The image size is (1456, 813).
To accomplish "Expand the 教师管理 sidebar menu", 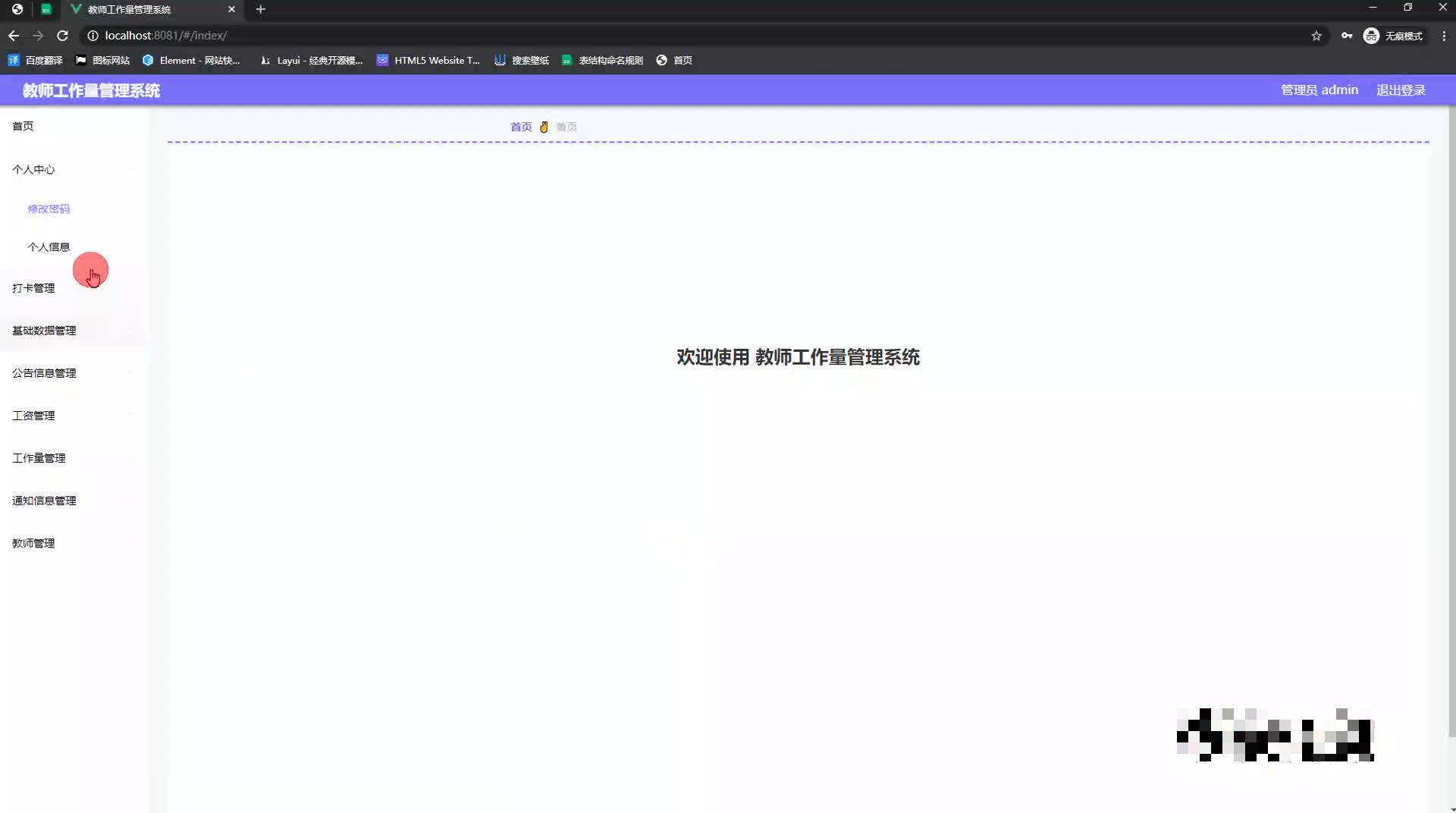I will click(x=74, y=542).
